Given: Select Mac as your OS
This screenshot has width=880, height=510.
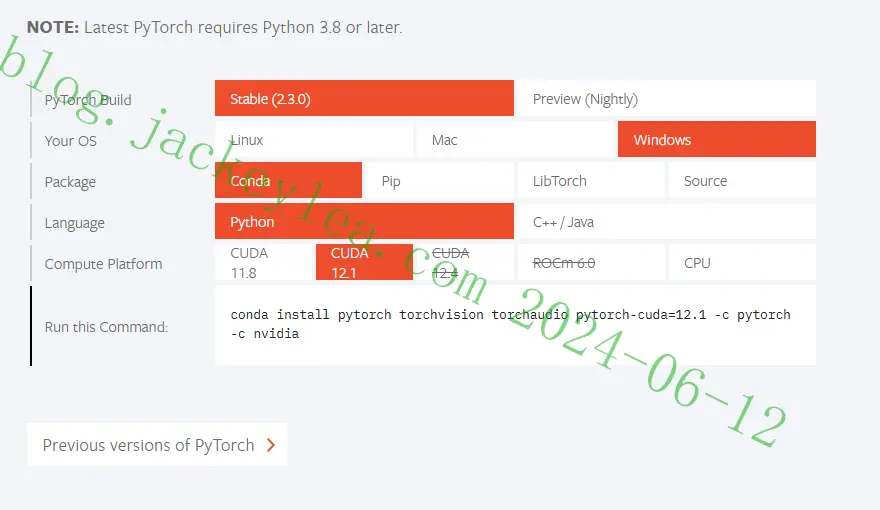Looking at the screenshot, I should [515, 139].
